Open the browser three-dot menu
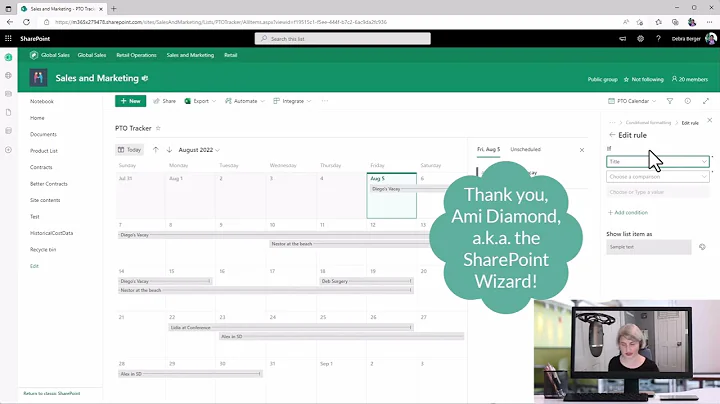 click(x=709, y=22)
